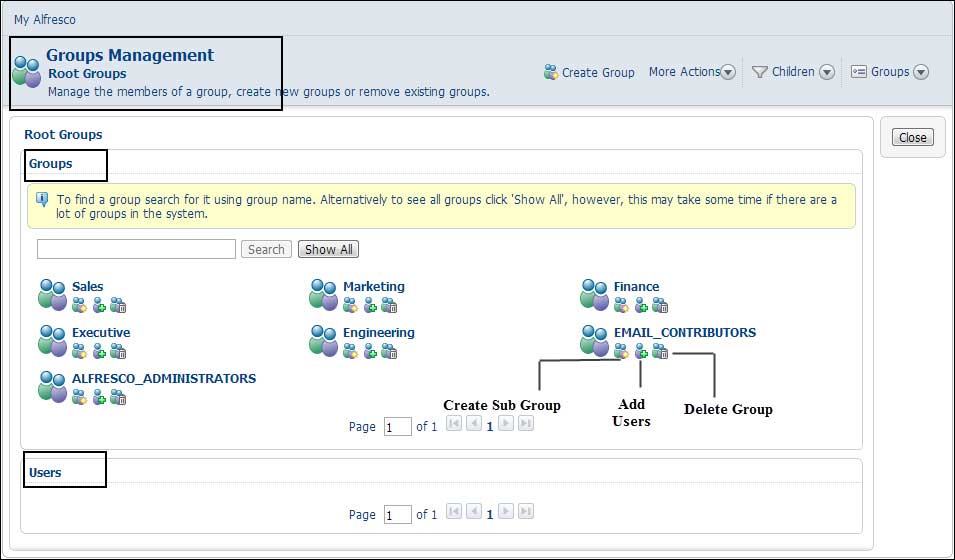Click Delete Group icon under Executive
Viewport: 955px width, 560px height.
[x=118, y=352]
